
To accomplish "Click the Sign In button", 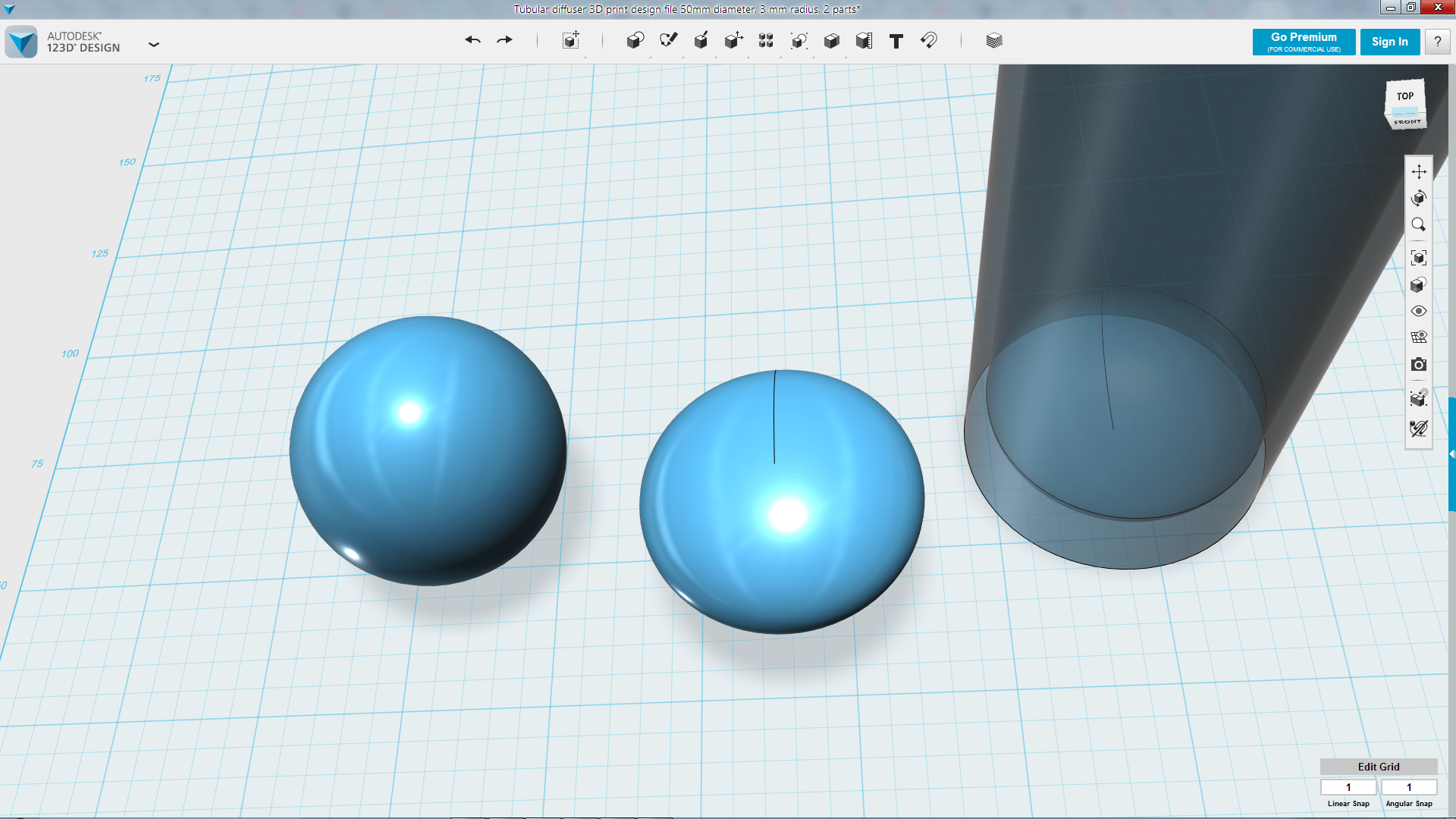I will tap(1389, 42).
